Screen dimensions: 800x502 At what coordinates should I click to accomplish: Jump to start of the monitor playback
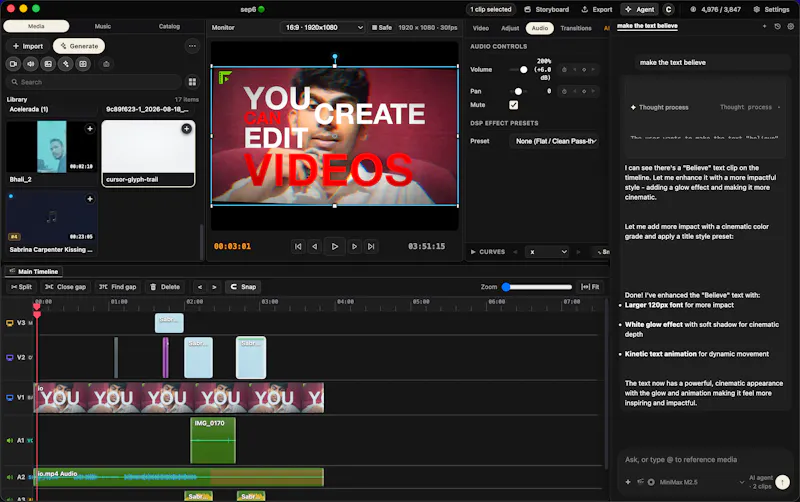[298, 246]
